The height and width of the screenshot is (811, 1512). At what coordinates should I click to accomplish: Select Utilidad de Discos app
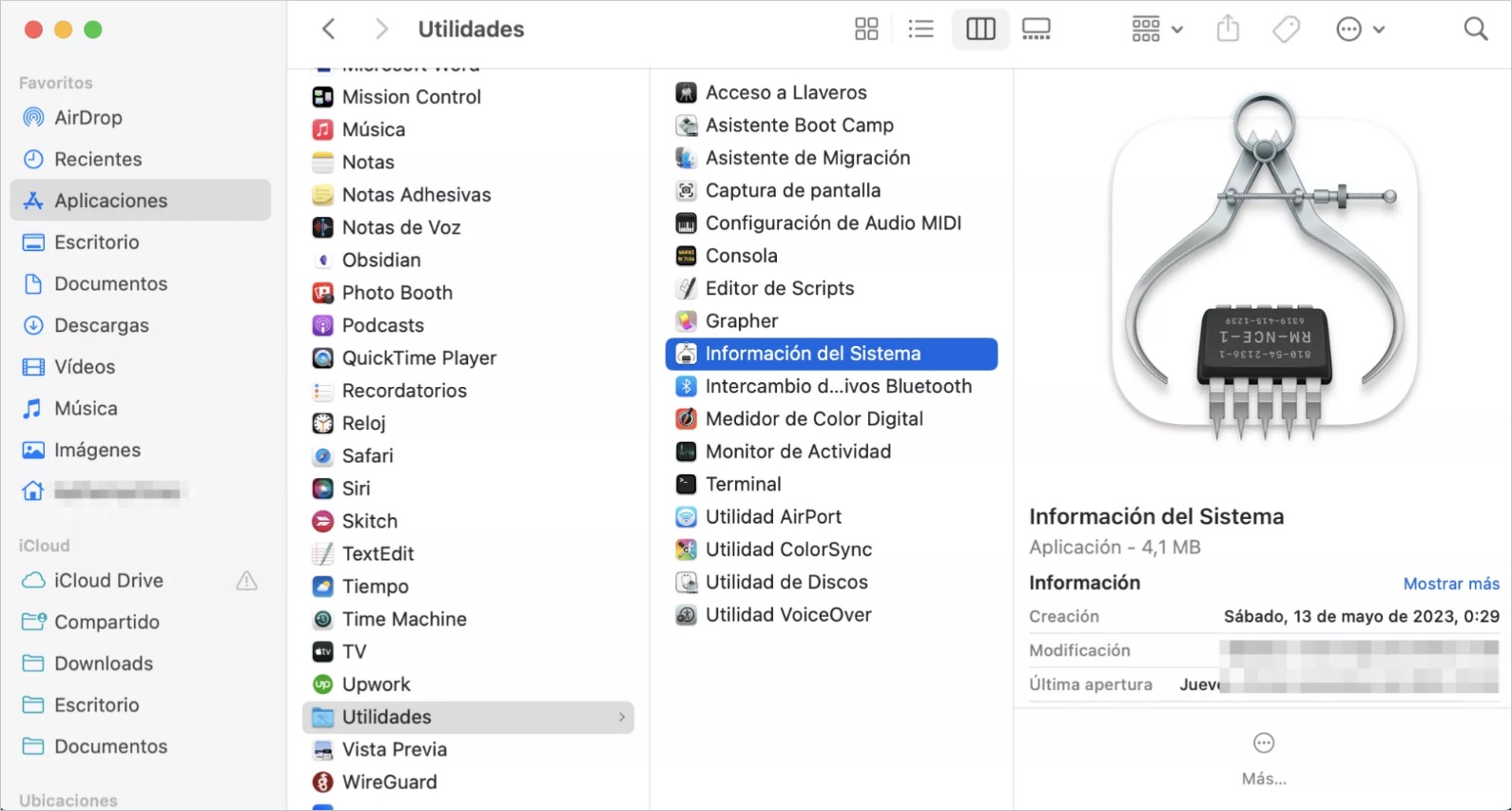[x=785, y=582]
